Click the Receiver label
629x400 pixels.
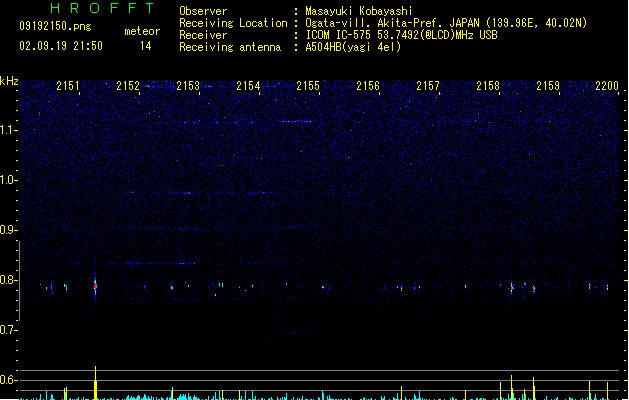tap(203, 35)
